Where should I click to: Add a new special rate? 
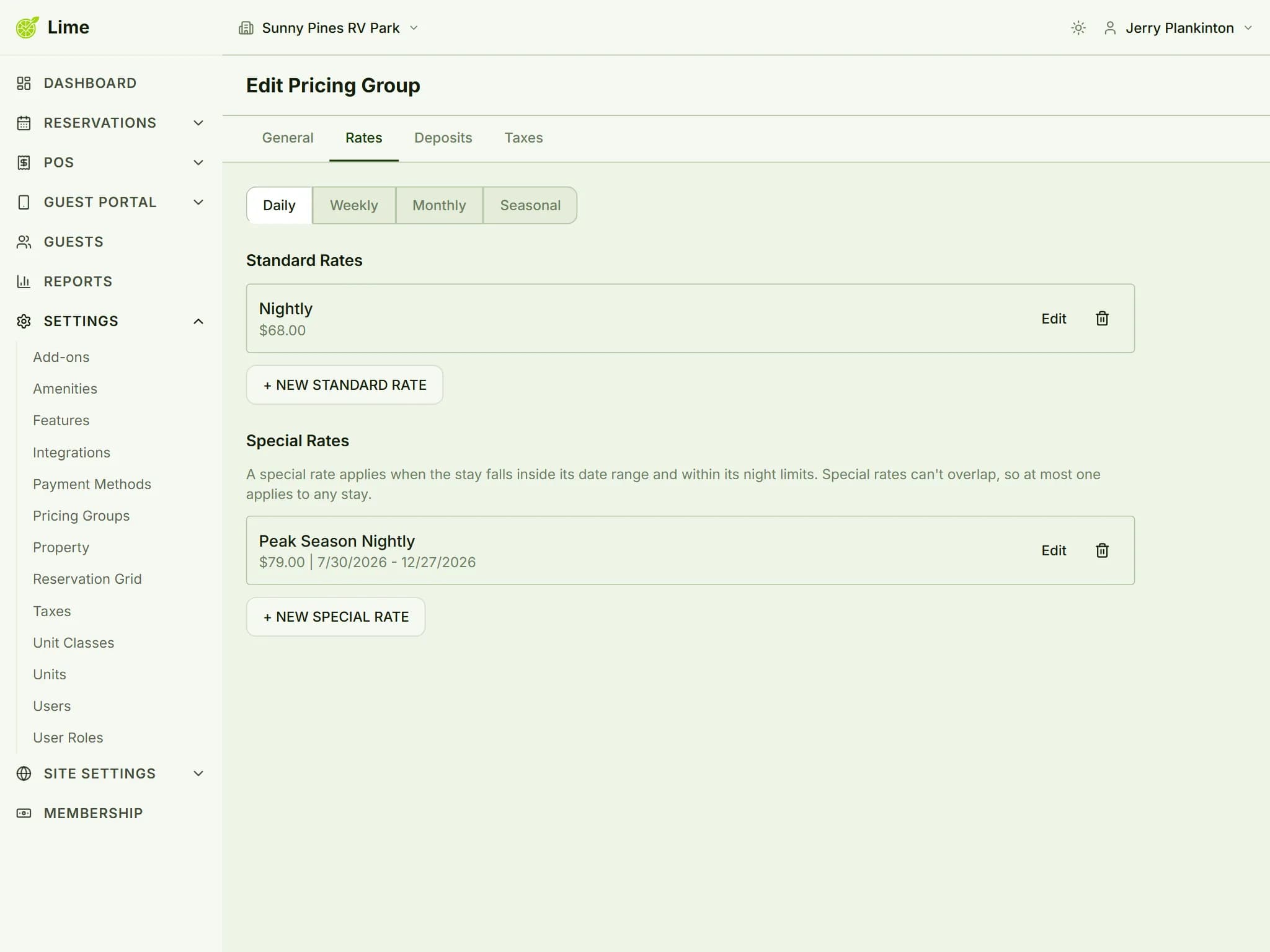pos(336,617)
